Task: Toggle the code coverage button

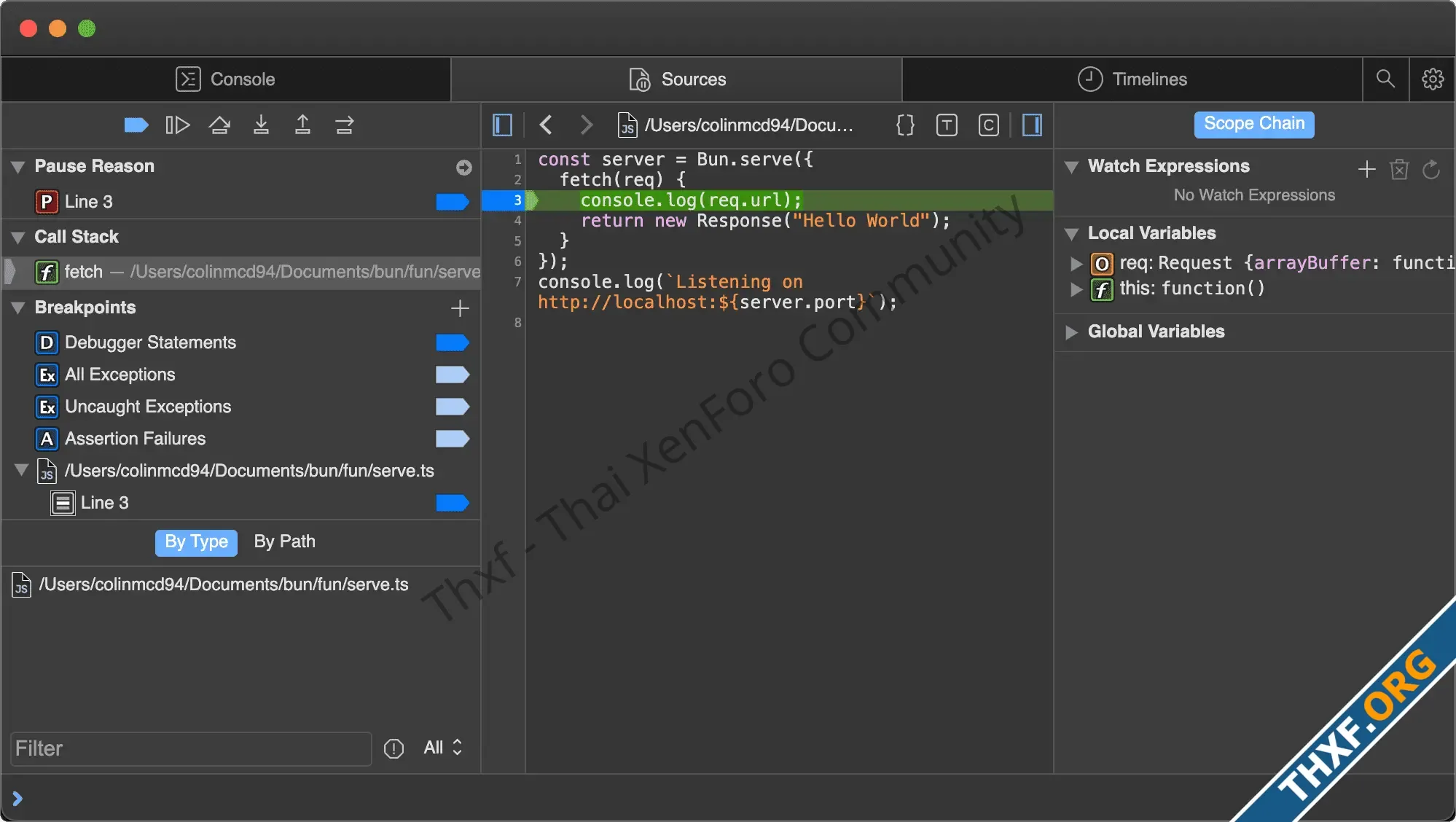Action: [988, 125]
